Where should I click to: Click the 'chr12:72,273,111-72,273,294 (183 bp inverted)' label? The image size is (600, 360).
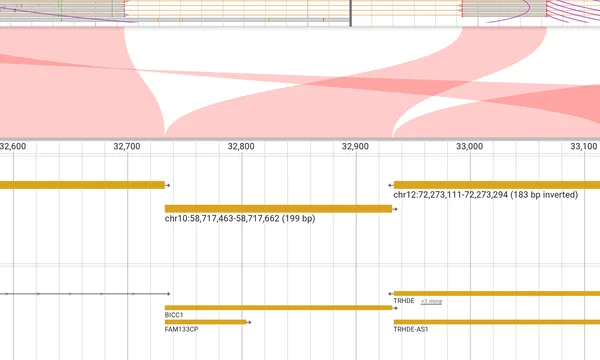486,195
